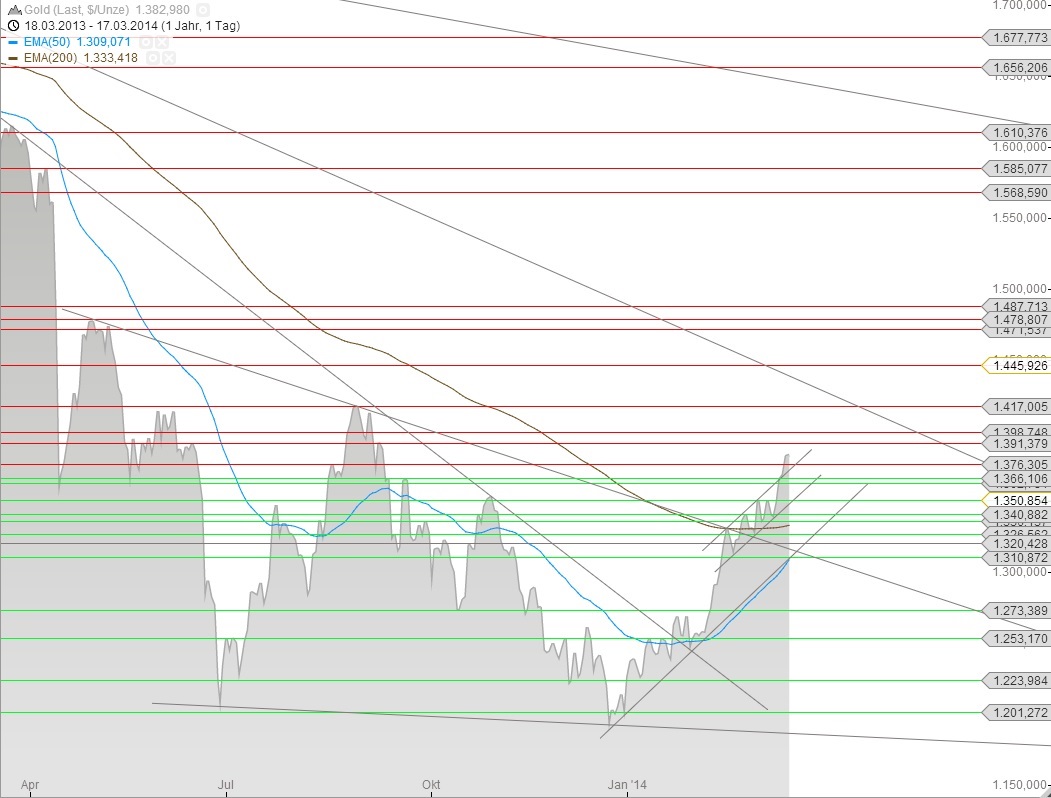The width and height of the screenshot is (1051, 798).
Task: Select the blue EMA(50) color swatch
Action: (12, 44)
